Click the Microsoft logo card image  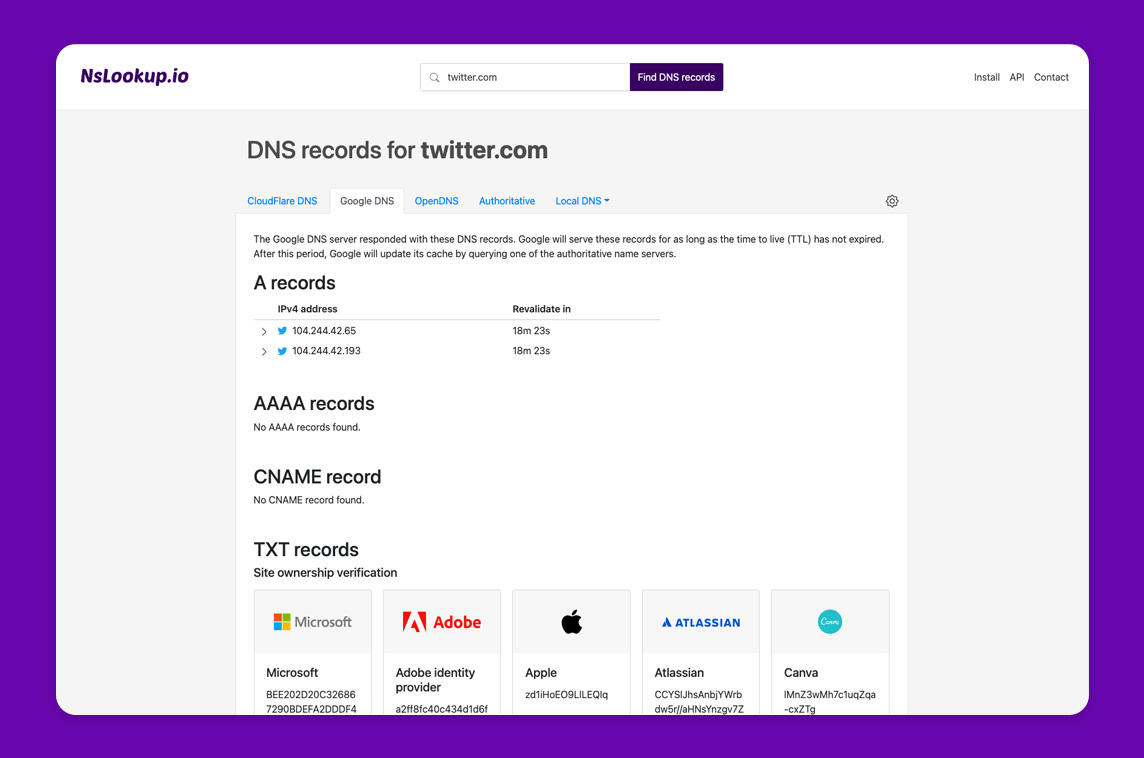click(312, 622)
